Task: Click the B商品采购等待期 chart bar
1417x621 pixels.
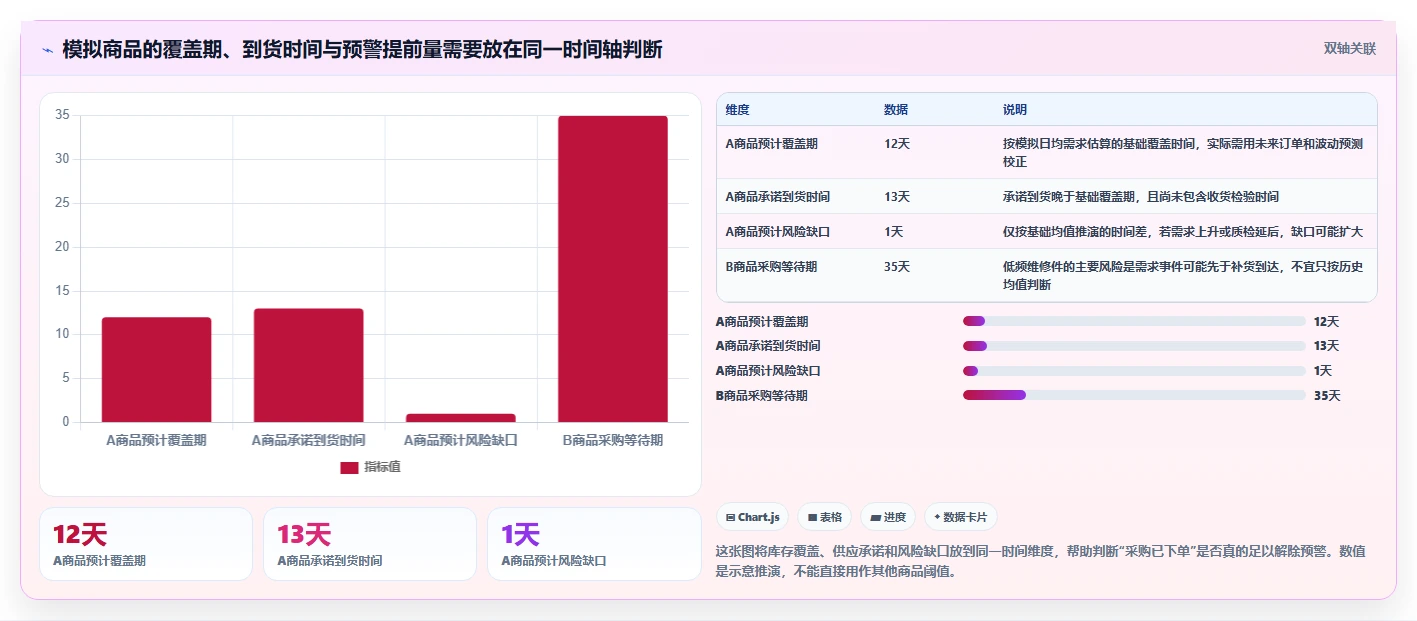Action: tap(612, 269)
